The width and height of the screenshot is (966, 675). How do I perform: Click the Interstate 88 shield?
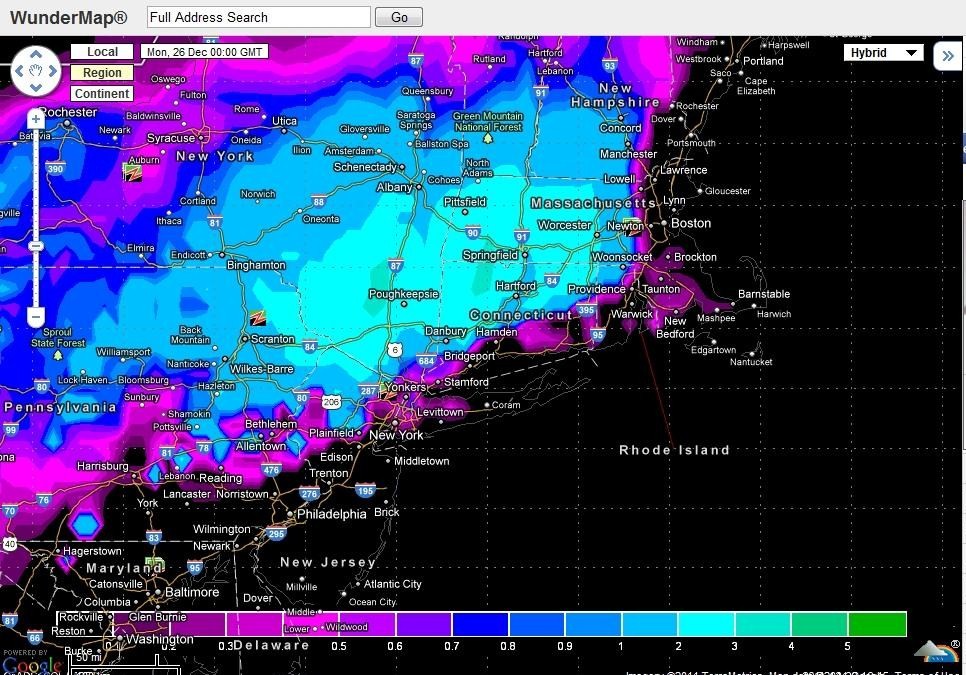point(319,201)
